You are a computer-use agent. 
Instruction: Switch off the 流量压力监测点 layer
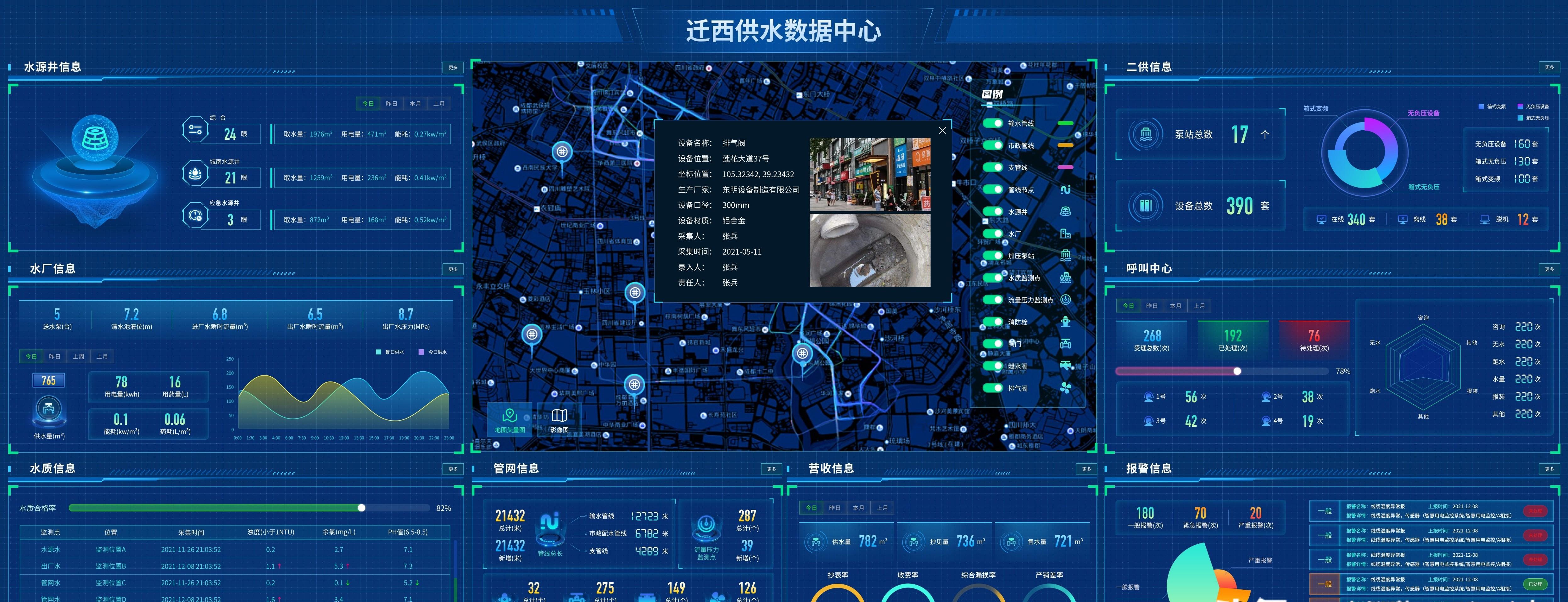[993, 300]
